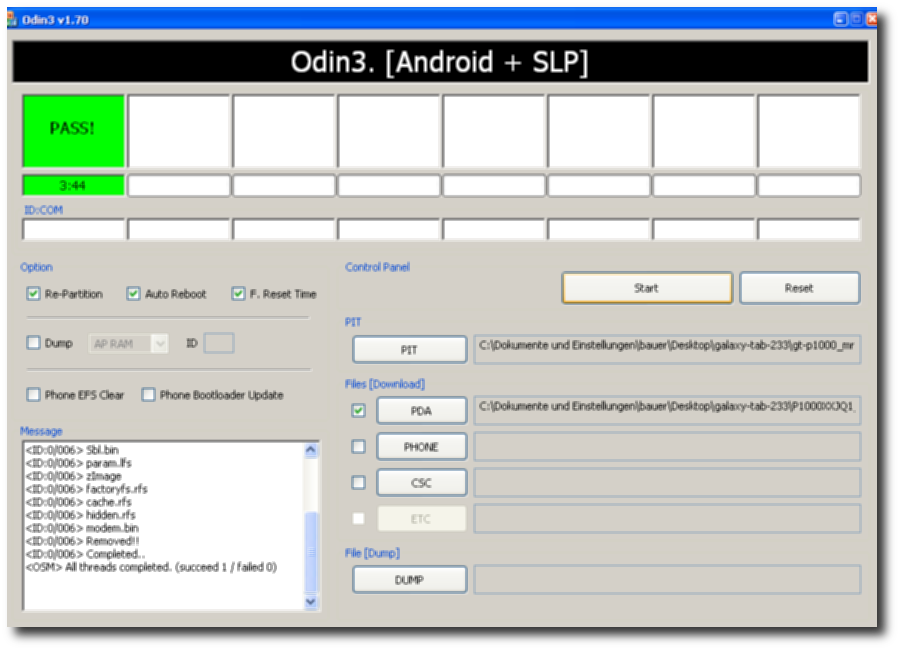Screen dimensions: 900x650
Task: Uncheck the PDA file checkbox
Action: pyautogui.click(x=359, y=411)
